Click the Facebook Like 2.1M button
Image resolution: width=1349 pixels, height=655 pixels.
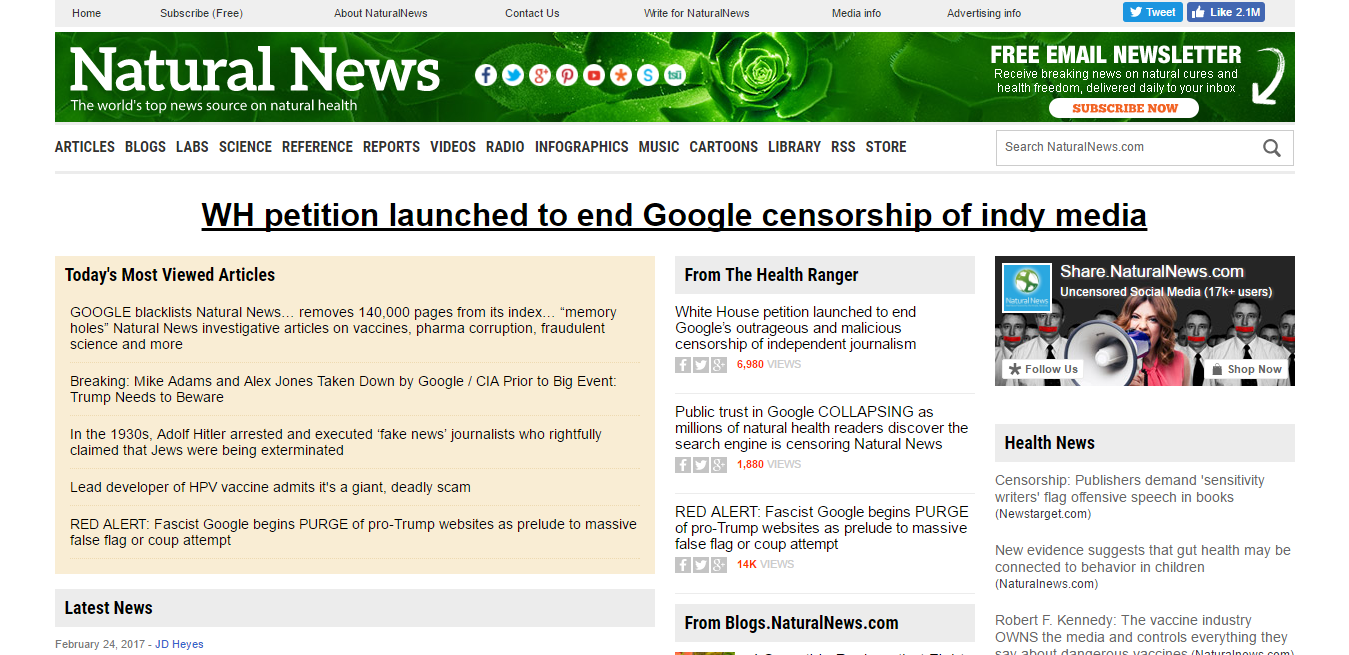pos(1226,12)
